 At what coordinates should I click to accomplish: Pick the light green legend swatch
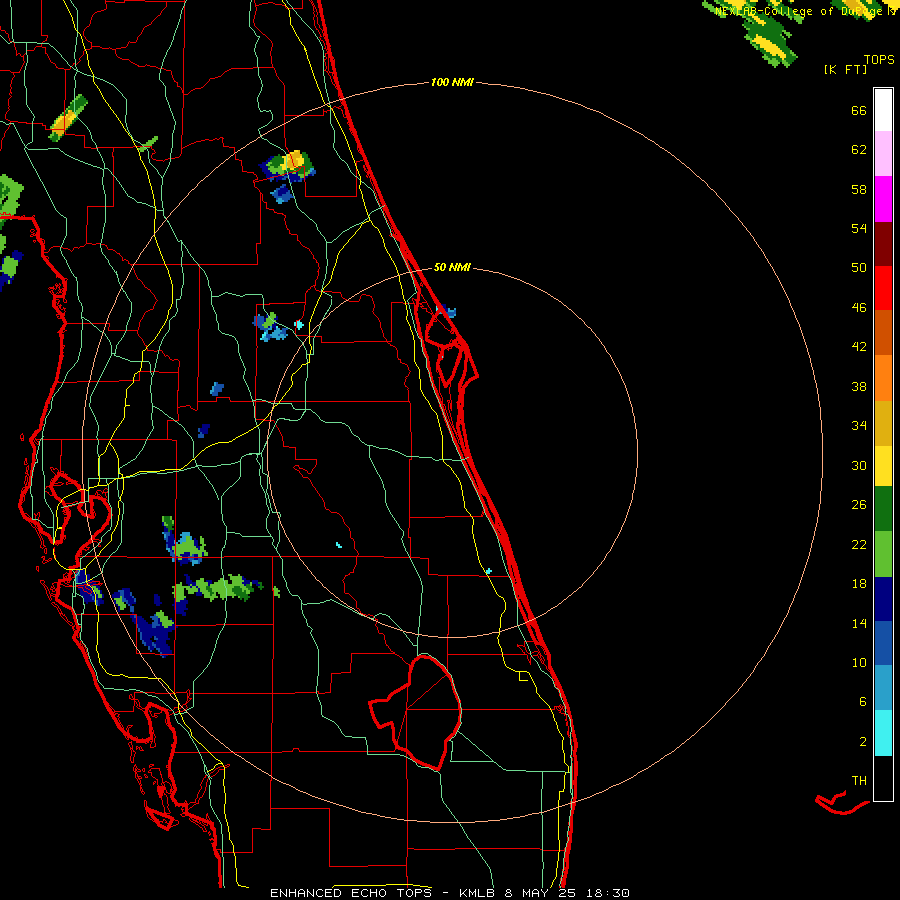[883, 554]
